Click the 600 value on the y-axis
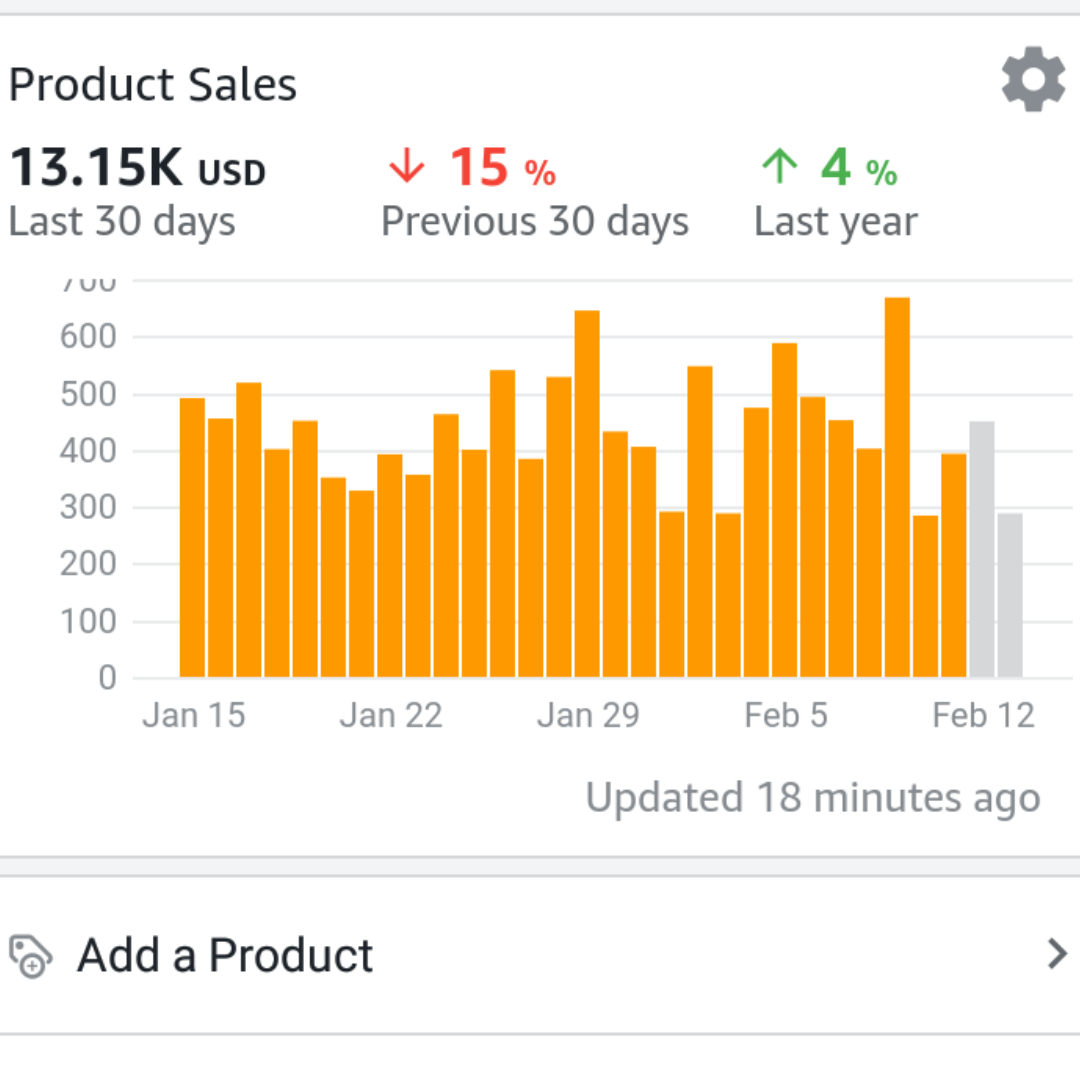The image size is (1080, 1080). pos(88,337)
